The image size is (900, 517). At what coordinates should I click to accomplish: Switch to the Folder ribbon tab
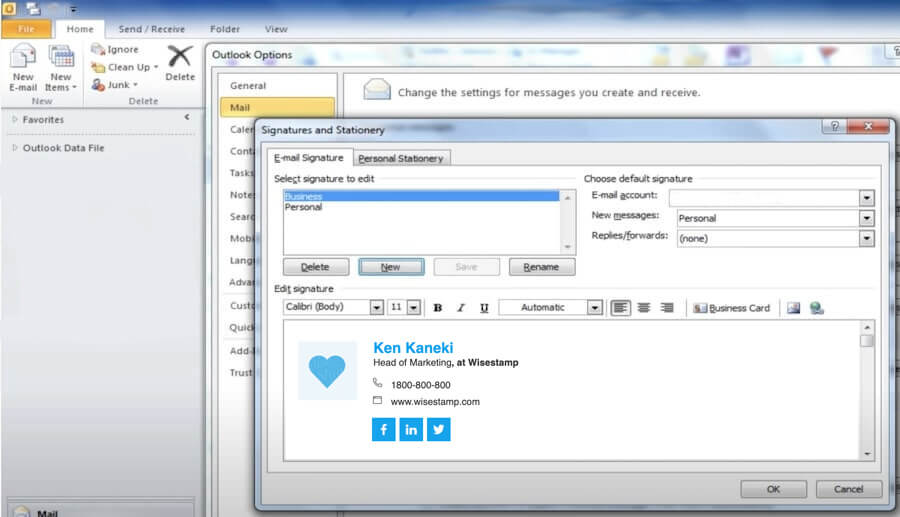pyautogui.click(x=225, y=29)
